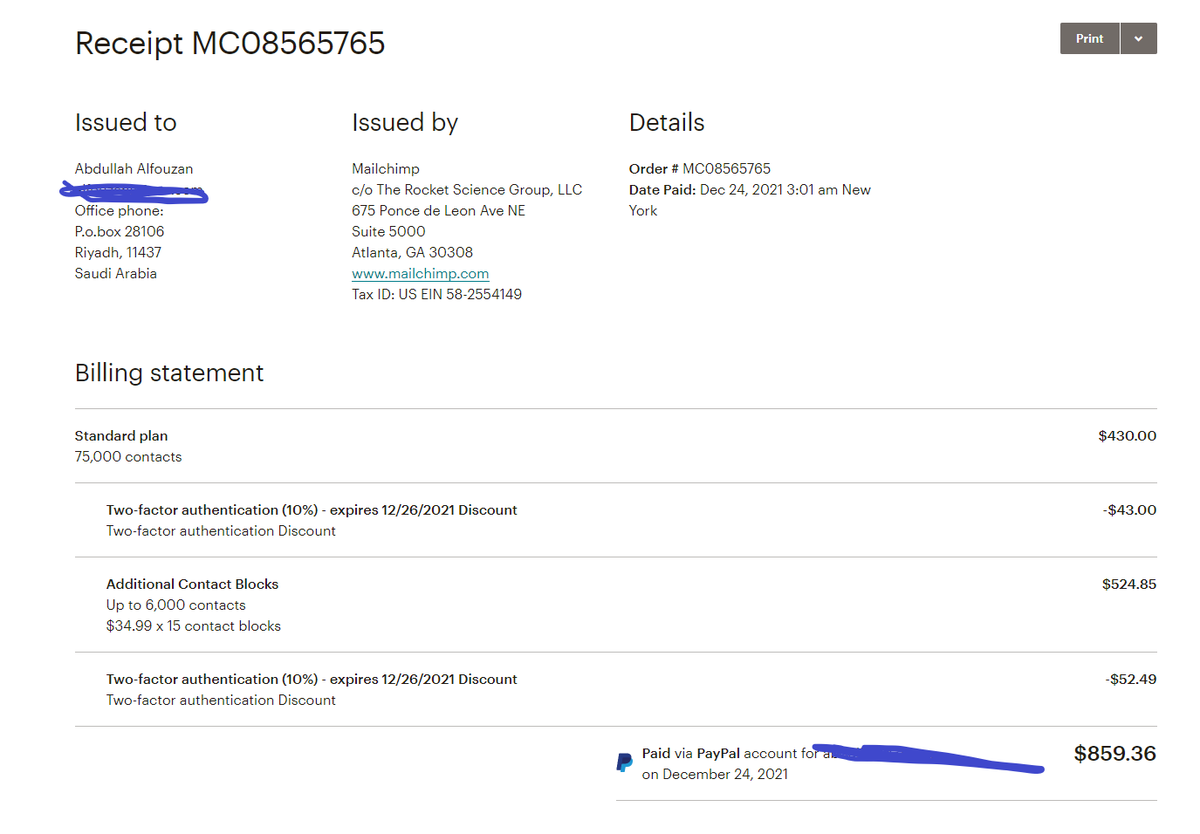Screen dimensions: 1200x834
Task: Click the Riyadh, 11437 line
Action: coord(118,252)
